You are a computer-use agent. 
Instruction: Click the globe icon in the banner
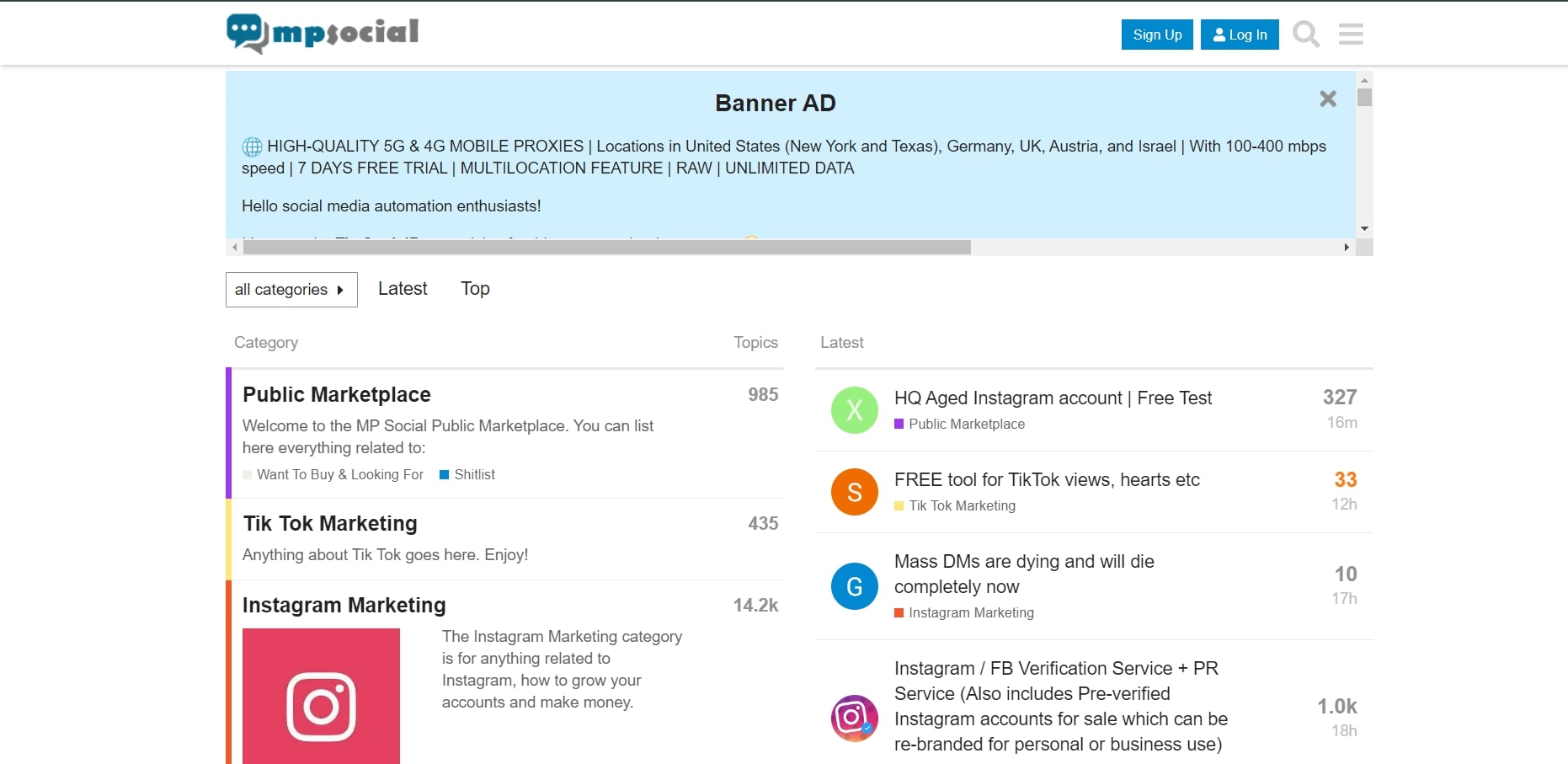pyautogui.click(x=252, y=147)
